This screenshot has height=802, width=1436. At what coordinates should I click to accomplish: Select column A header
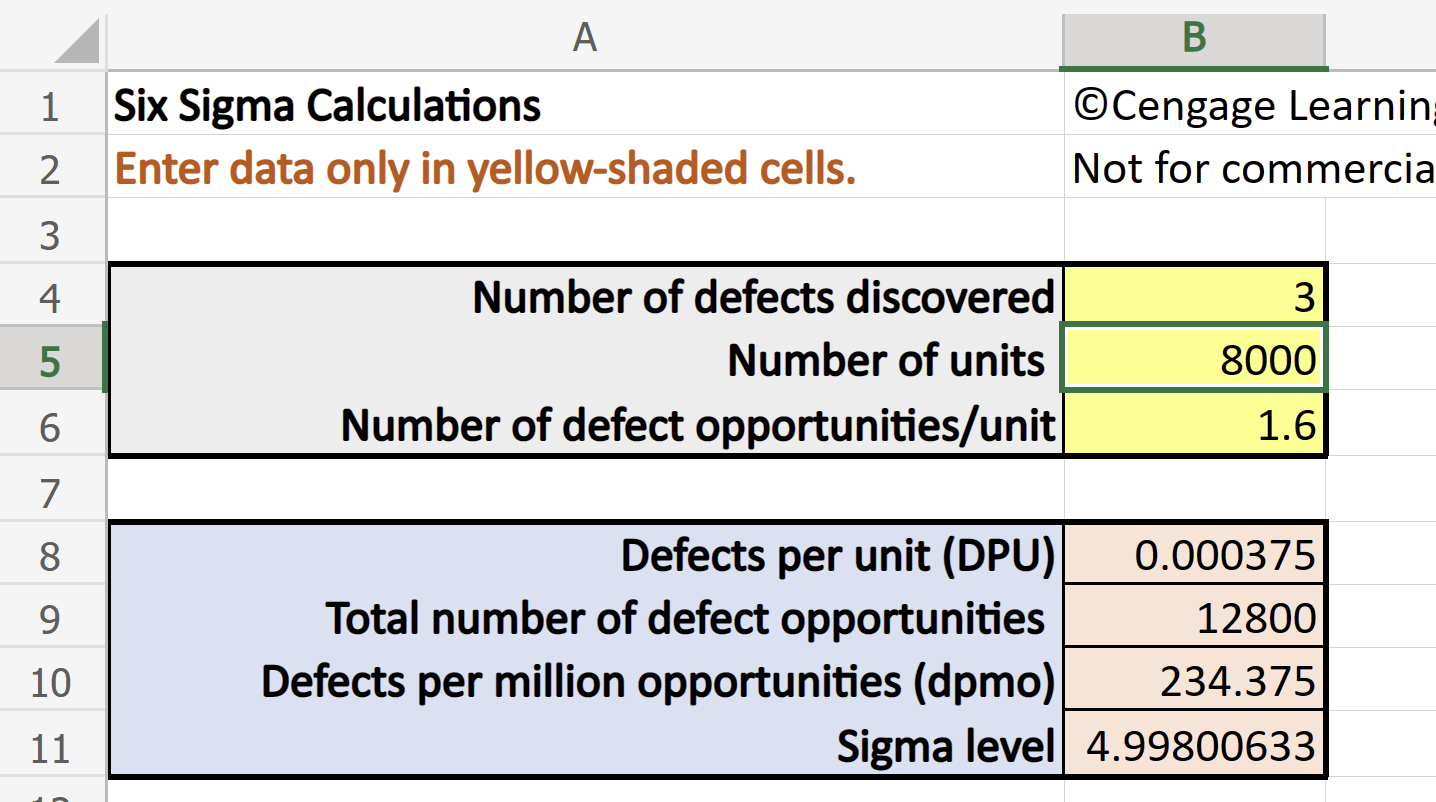click(585, 37)
